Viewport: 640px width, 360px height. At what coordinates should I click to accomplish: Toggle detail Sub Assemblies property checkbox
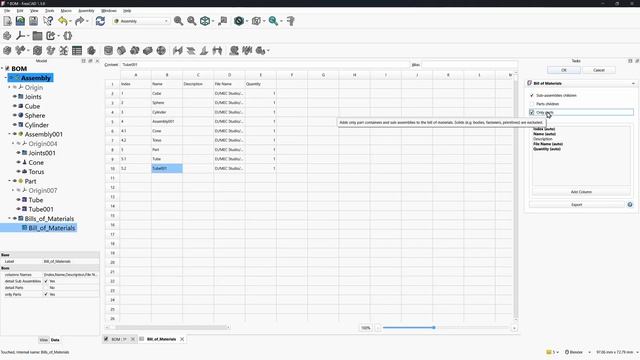point(46,281)
